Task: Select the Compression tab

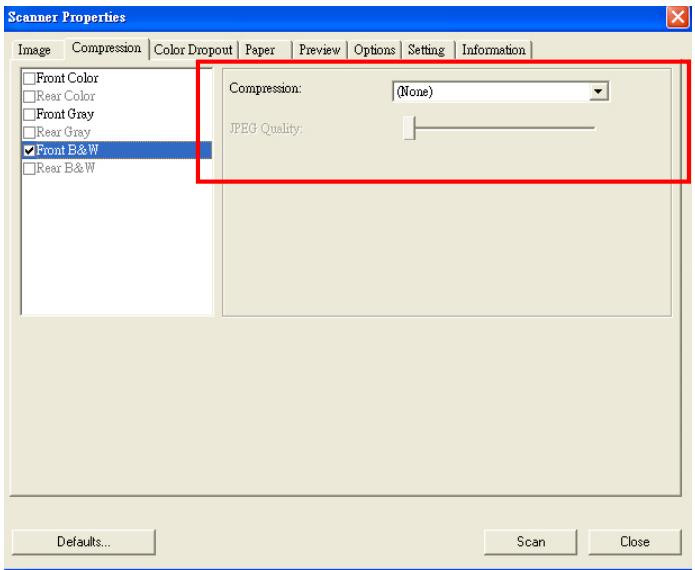Action: pyautogui.click(x=106, y=49)
